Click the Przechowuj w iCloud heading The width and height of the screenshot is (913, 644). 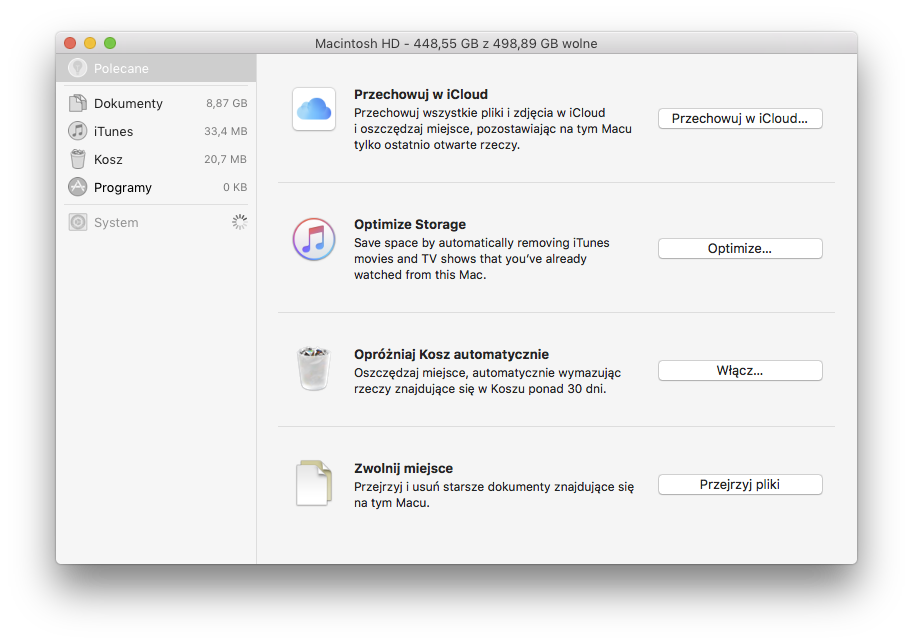421,94
